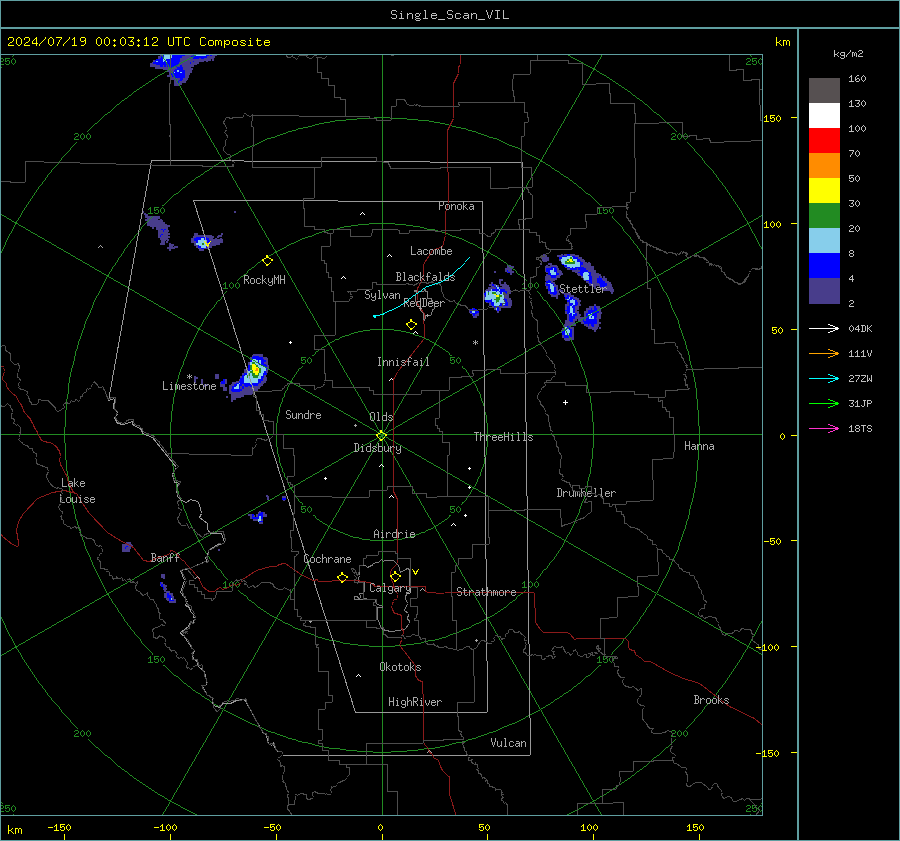The width and height of the screenshot is (900, 841).
Task: Click the Single_Scan_VIL title text
Action: (449, 15)
